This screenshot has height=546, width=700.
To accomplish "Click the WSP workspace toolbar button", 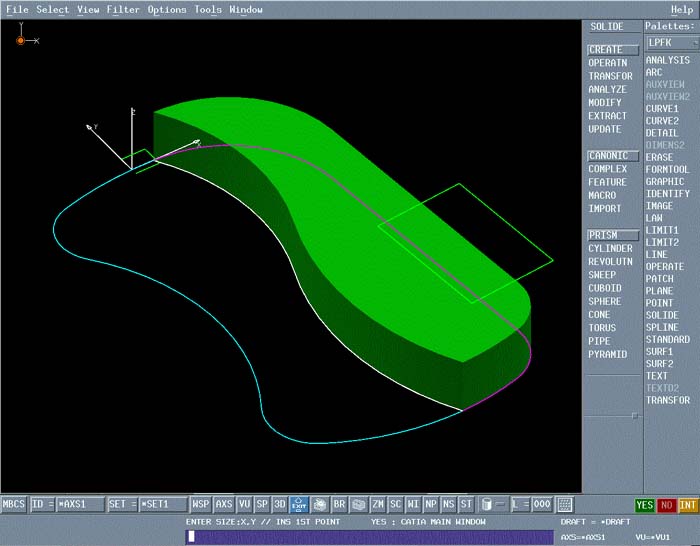I will point(201,505).
